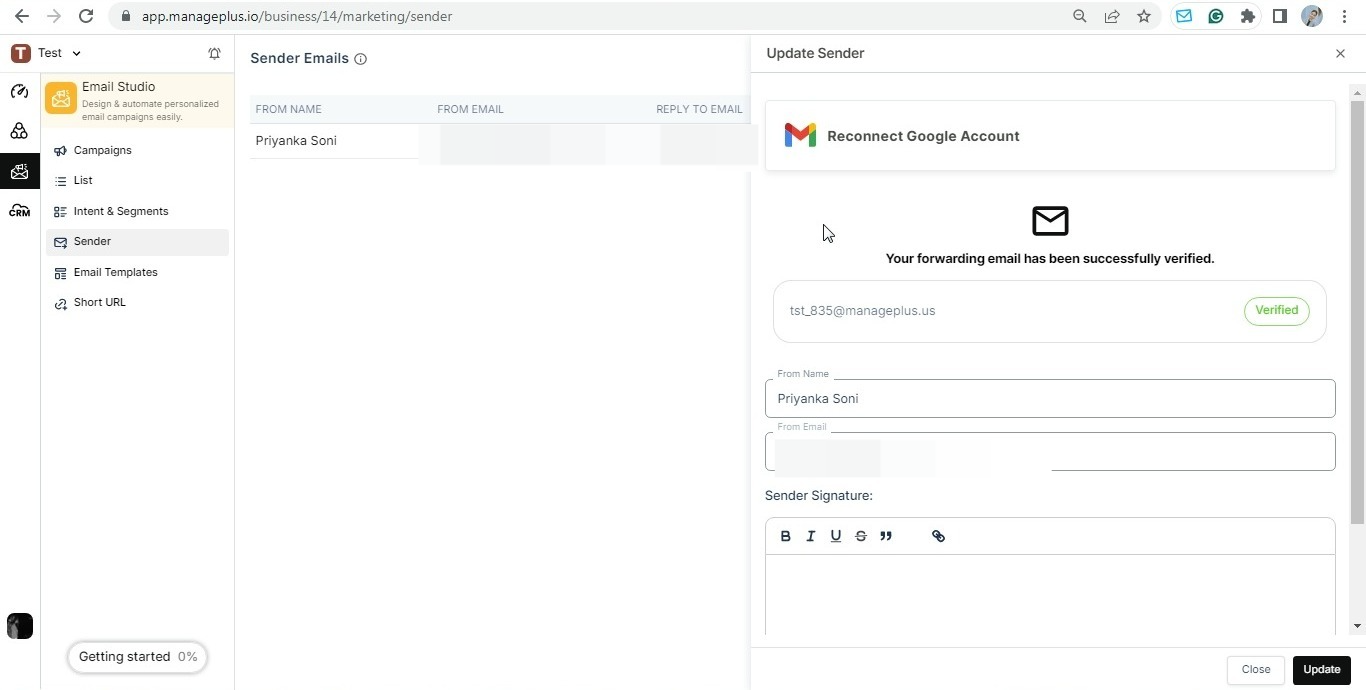Screen dimensions: 1366x690
Task: Click the Getting started progress pill
Action: (x=138, y=657)
